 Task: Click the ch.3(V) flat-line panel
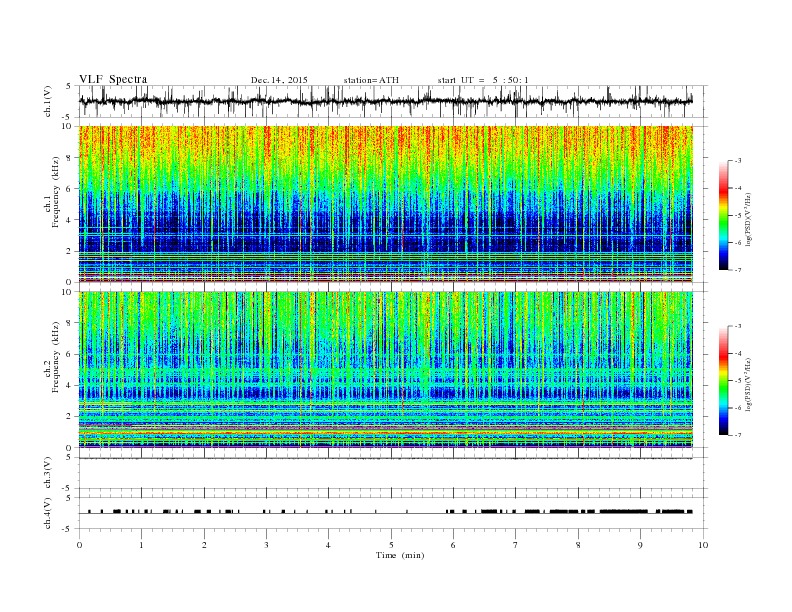[x=392, y=473]
